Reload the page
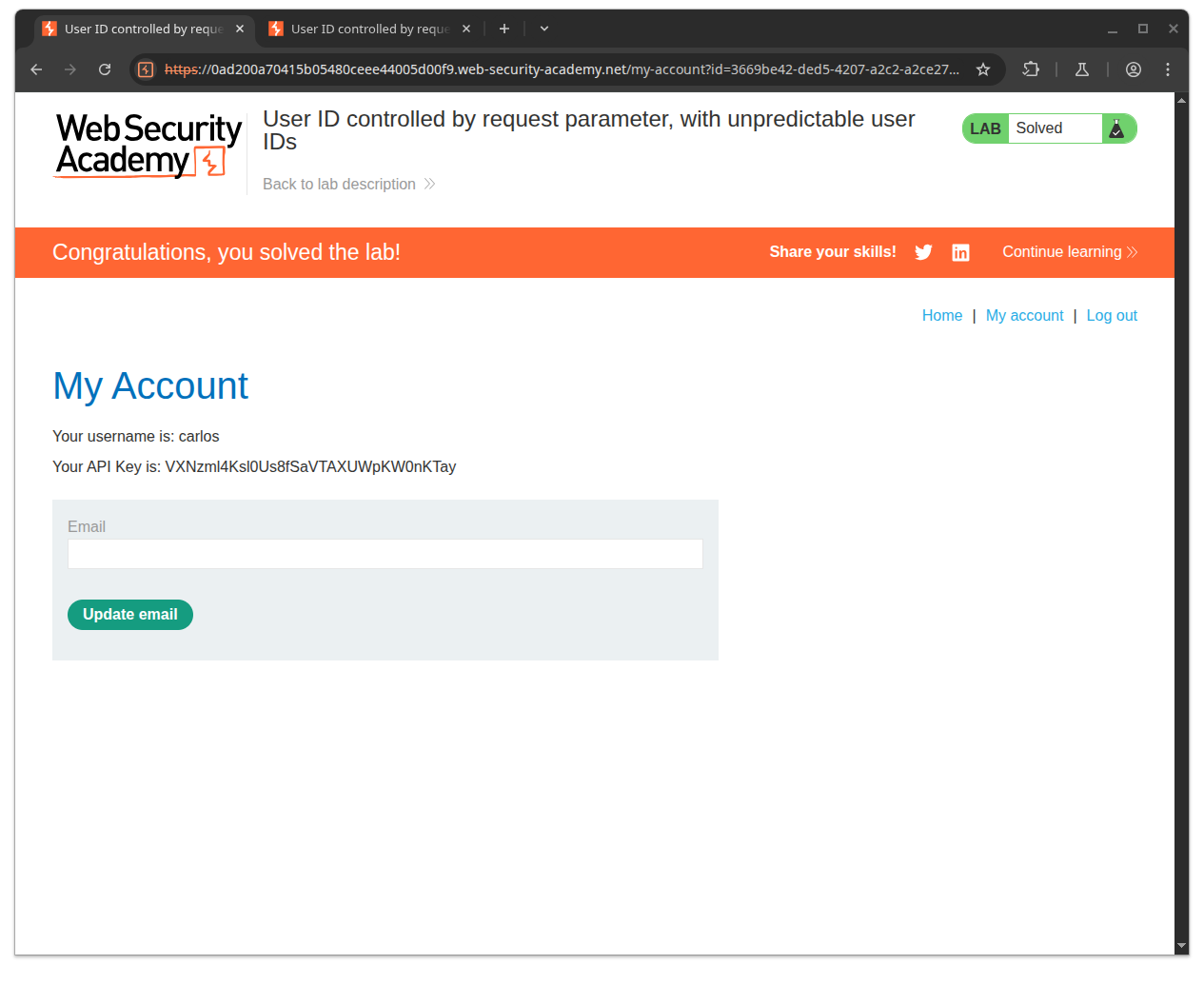This screenshot has width=1204, height=985. [105, 69]
